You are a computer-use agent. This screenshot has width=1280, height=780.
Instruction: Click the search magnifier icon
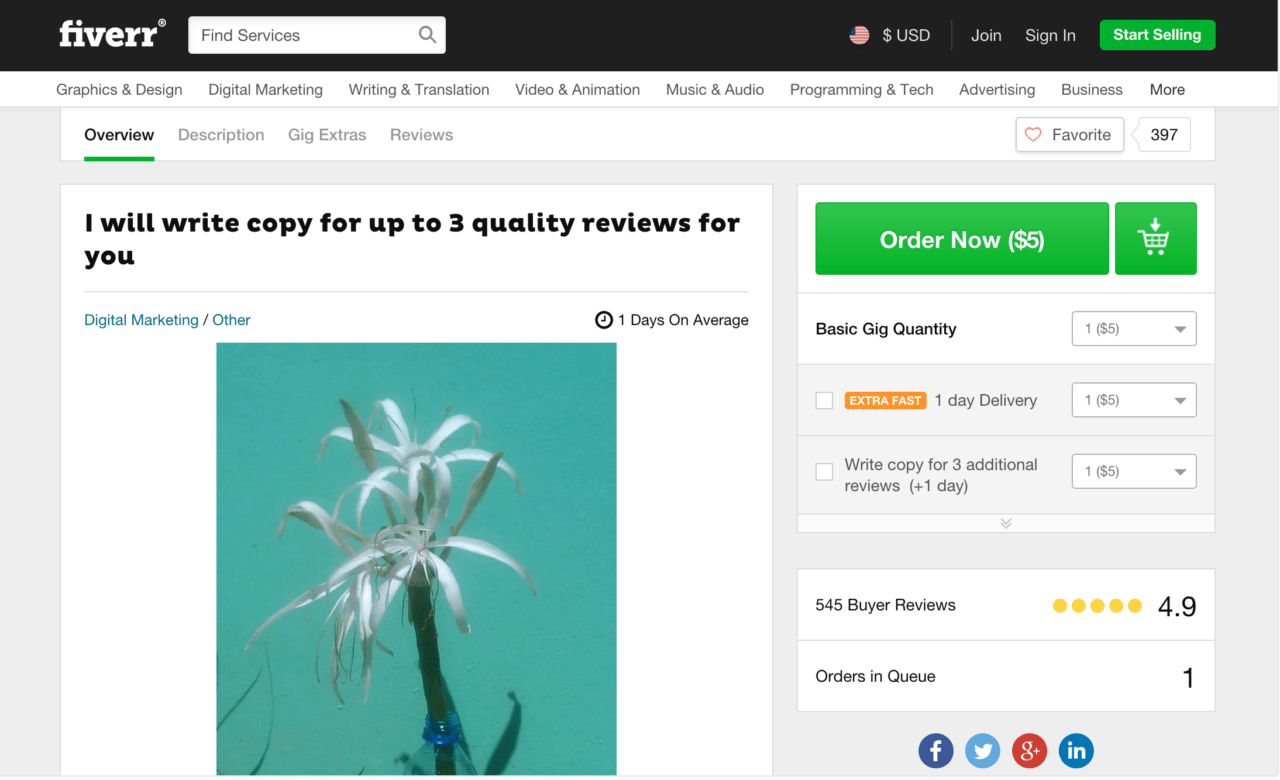click(x=427, y=35)
